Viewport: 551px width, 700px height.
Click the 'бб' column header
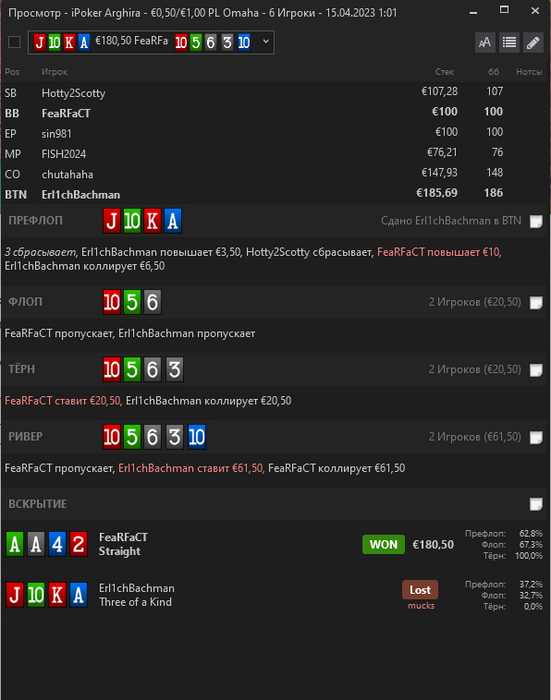click(x=493, y=71)
